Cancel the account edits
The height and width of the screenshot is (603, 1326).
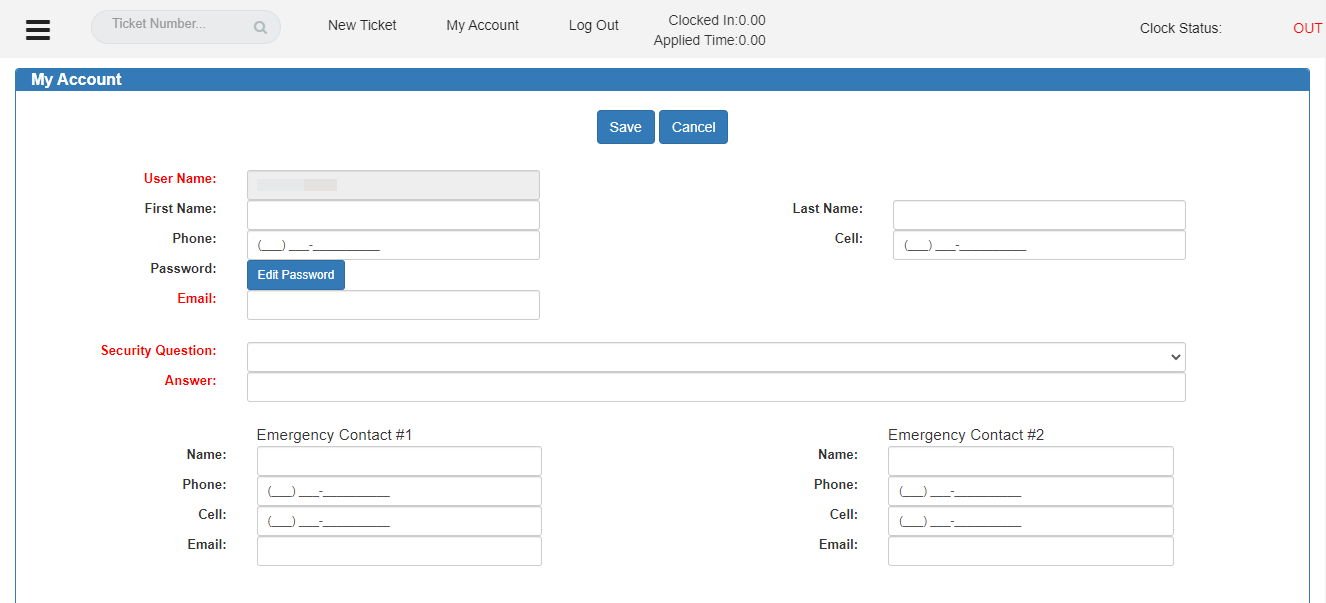click(693, 127)
